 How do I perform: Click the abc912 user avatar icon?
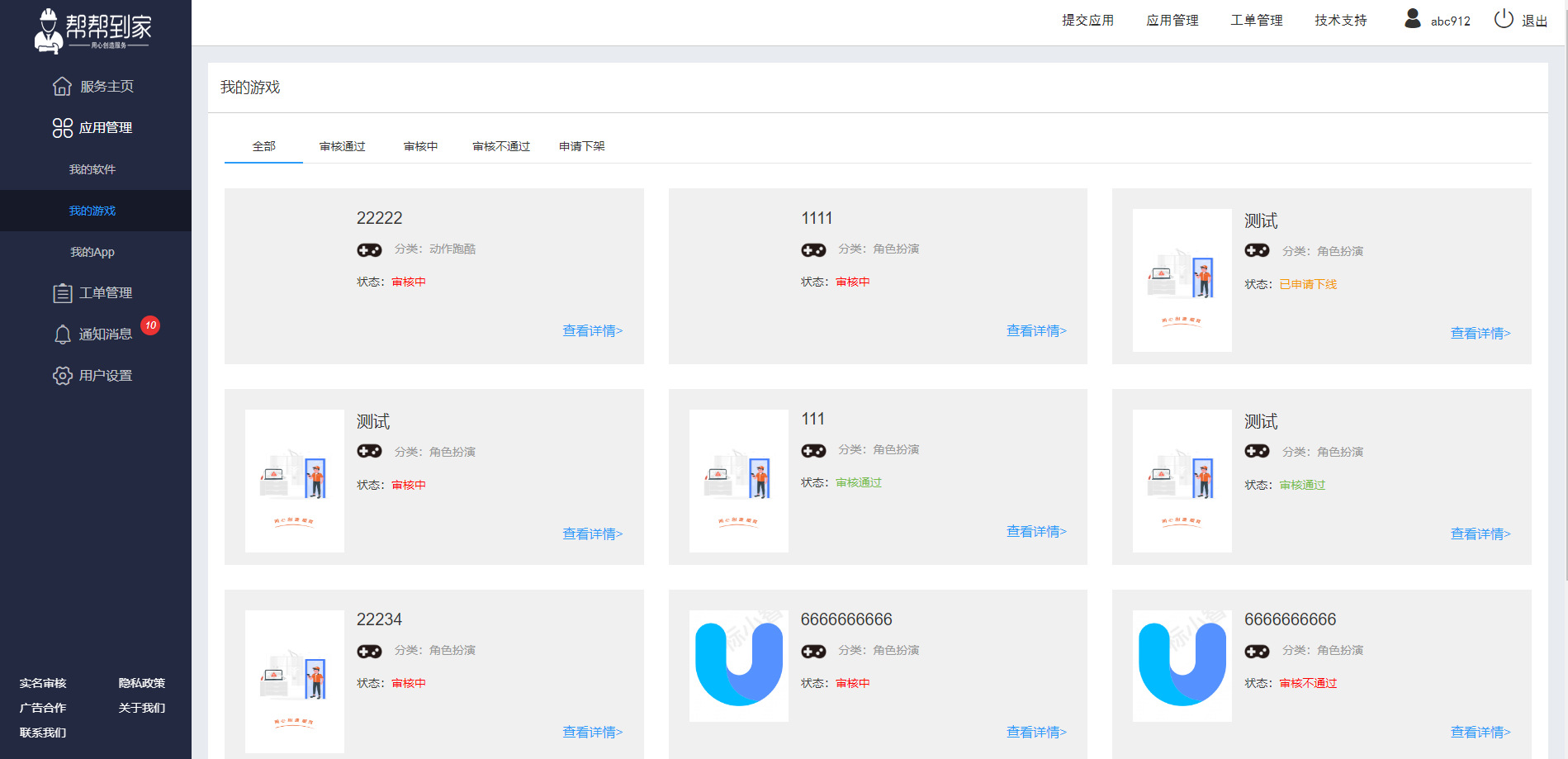click(1412, 19)
